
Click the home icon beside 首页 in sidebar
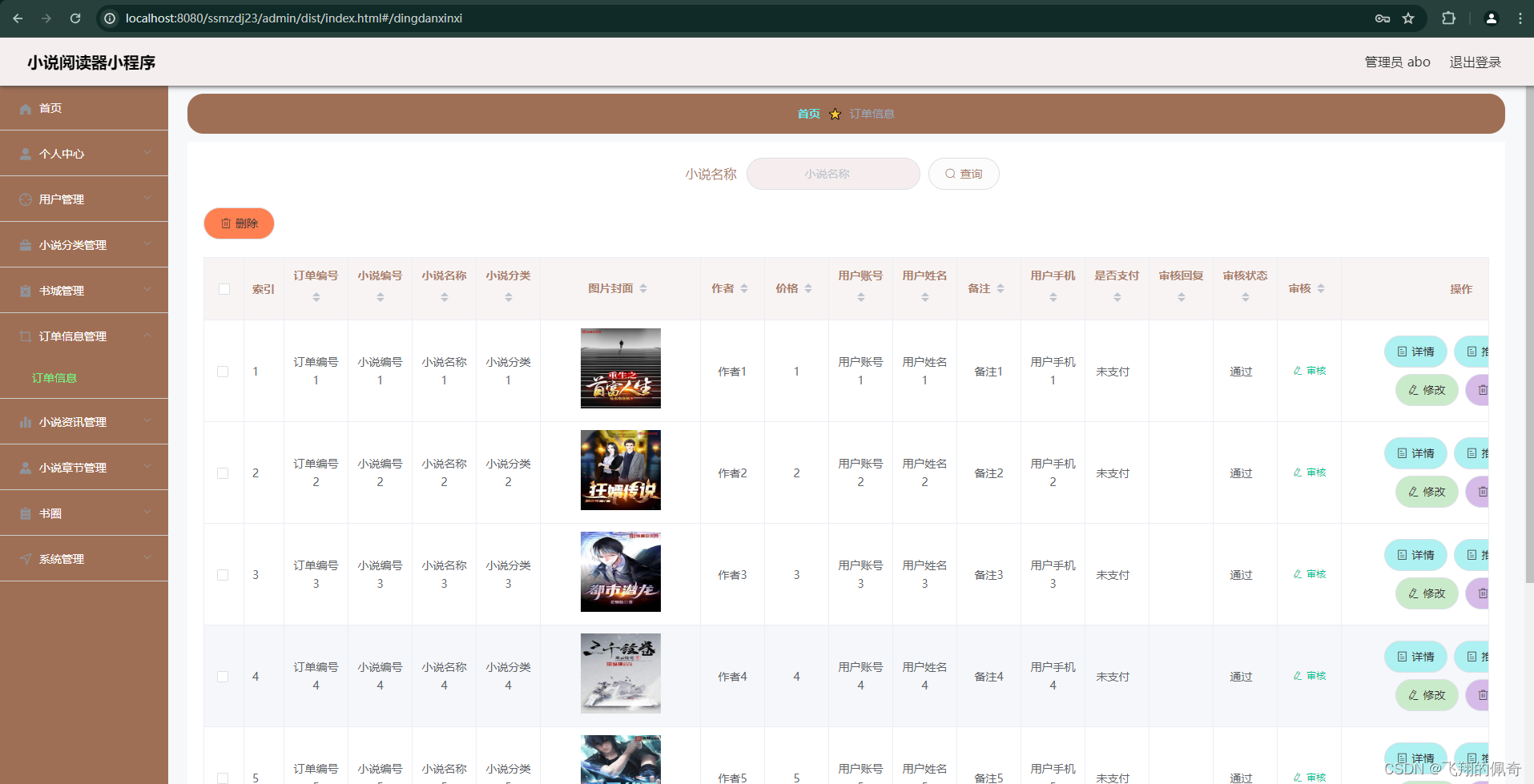pyautogui.click(x=26, y=108)
